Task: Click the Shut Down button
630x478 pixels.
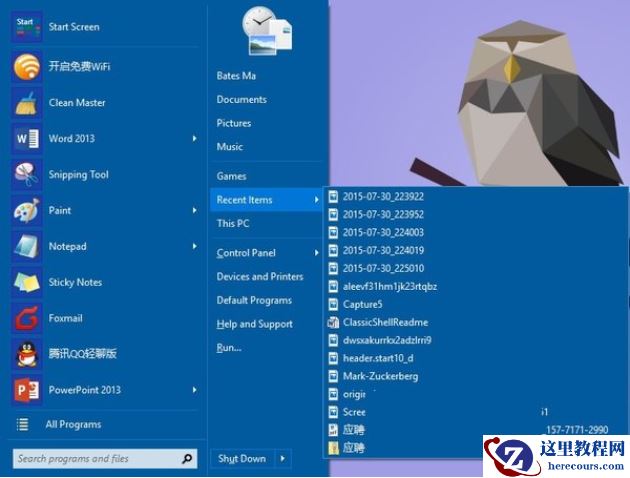Action: pyautogui.click(x=242, y=459)
